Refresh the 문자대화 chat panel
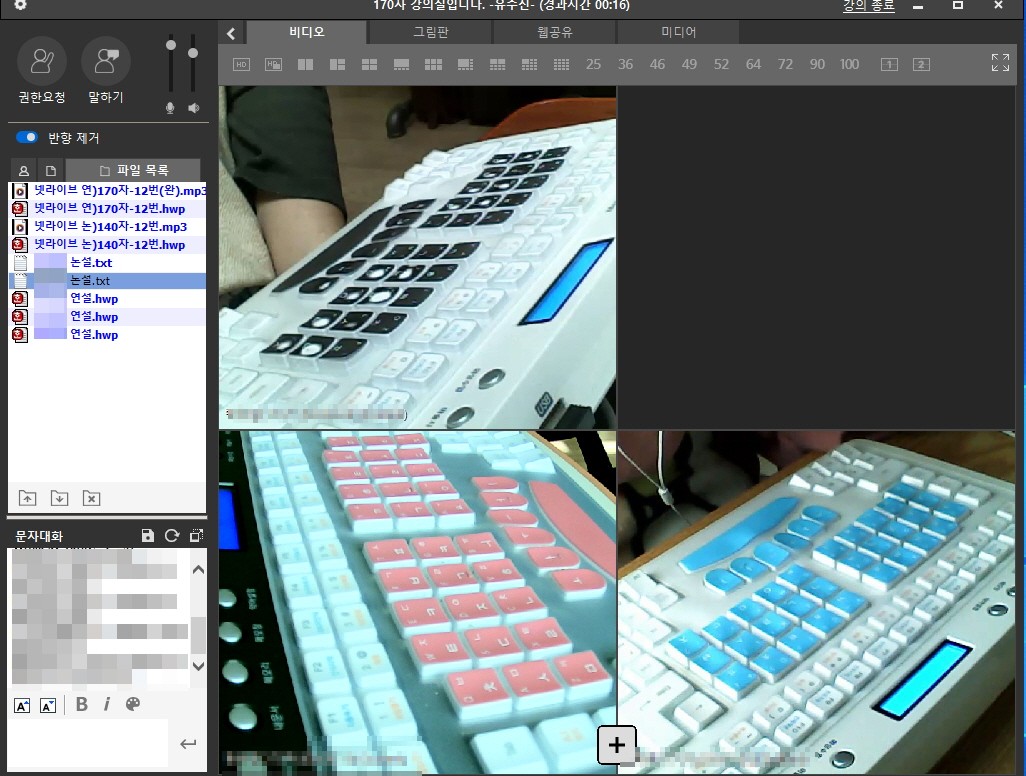The width and height of the screenshot is (1026, 776). 172,536
